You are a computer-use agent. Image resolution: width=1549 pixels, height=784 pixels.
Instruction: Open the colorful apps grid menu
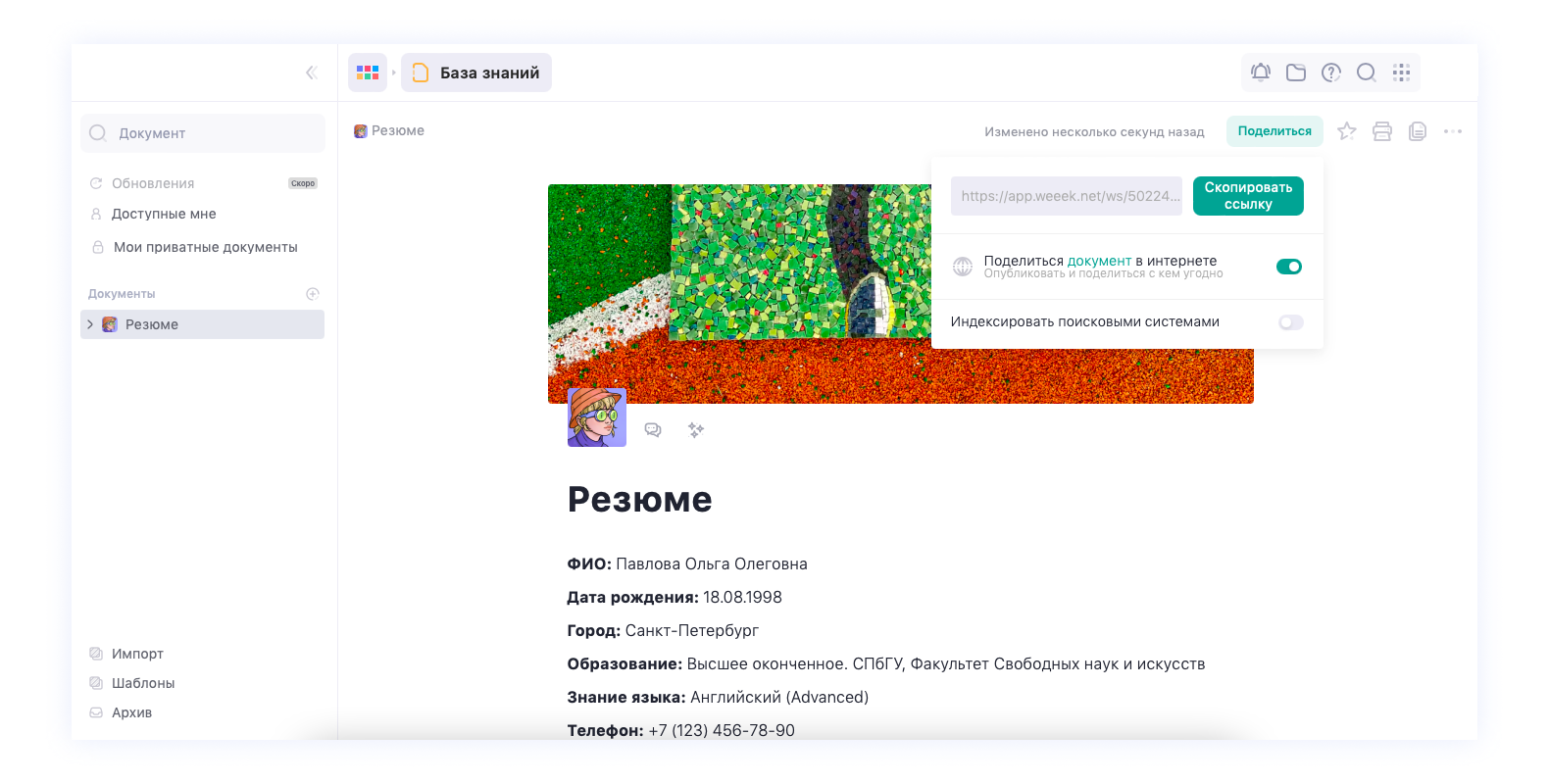[368, 73]
